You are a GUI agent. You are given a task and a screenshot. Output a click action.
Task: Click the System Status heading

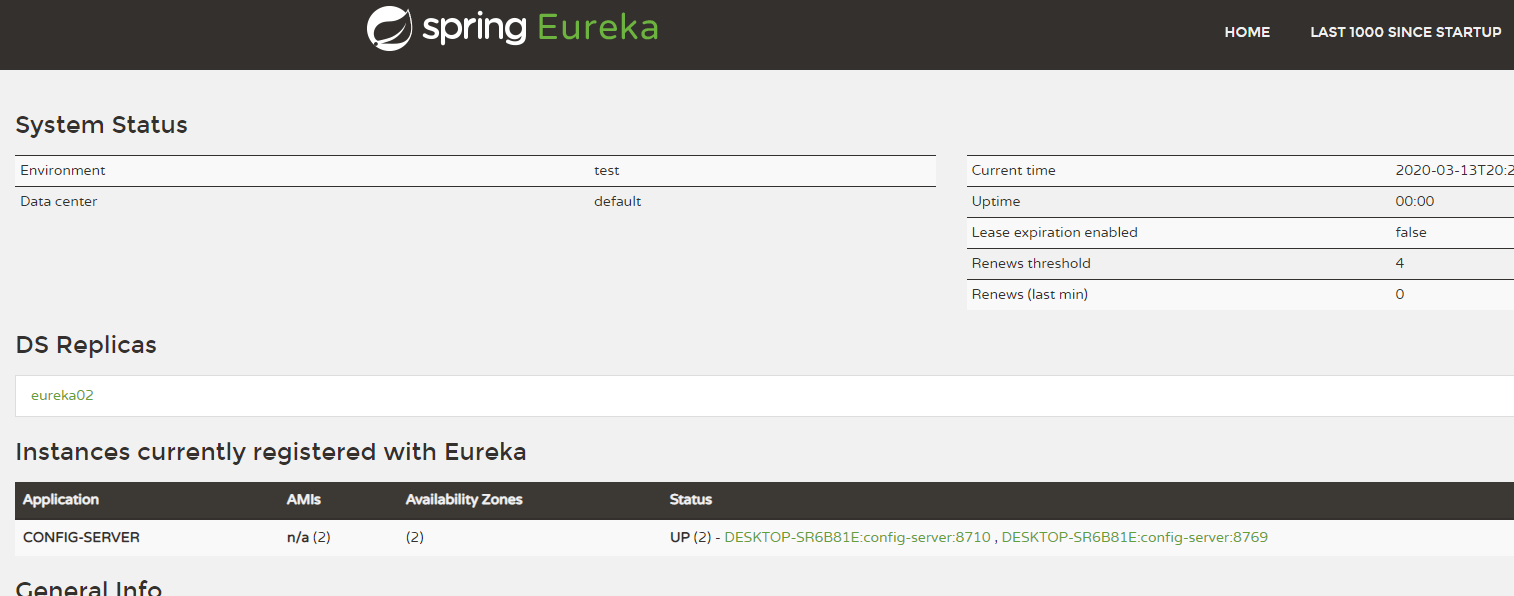point(101,125)
